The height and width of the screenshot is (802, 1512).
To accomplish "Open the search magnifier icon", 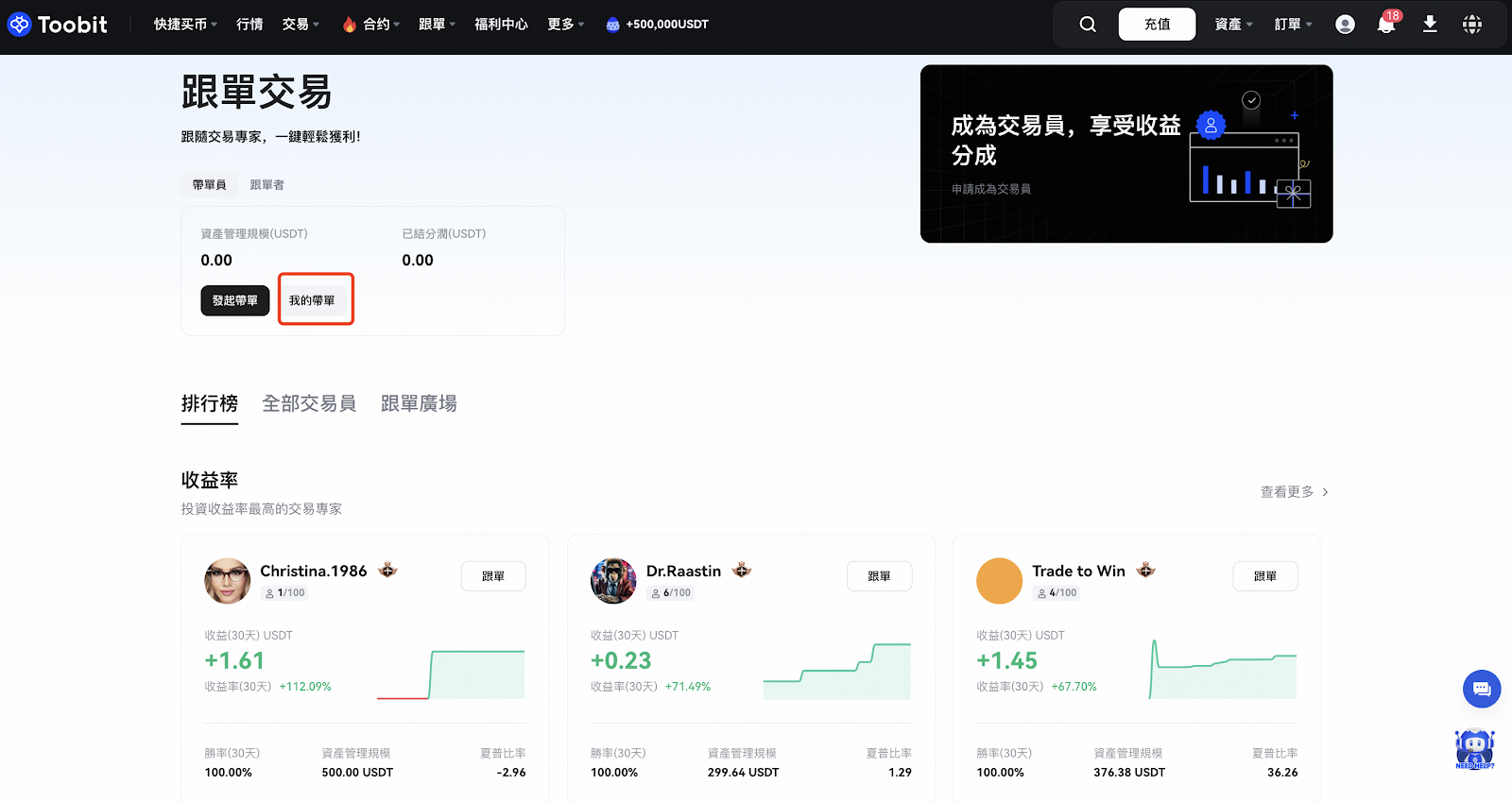I will 1088,25.
